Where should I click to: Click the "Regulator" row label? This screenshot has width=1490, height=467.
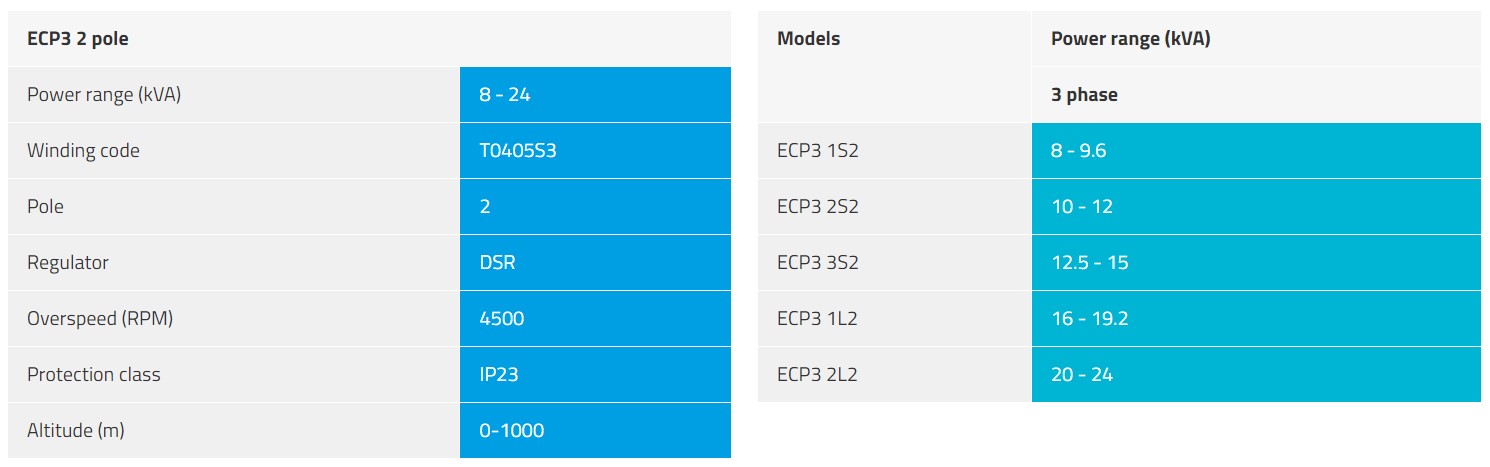tap(68, 263)
